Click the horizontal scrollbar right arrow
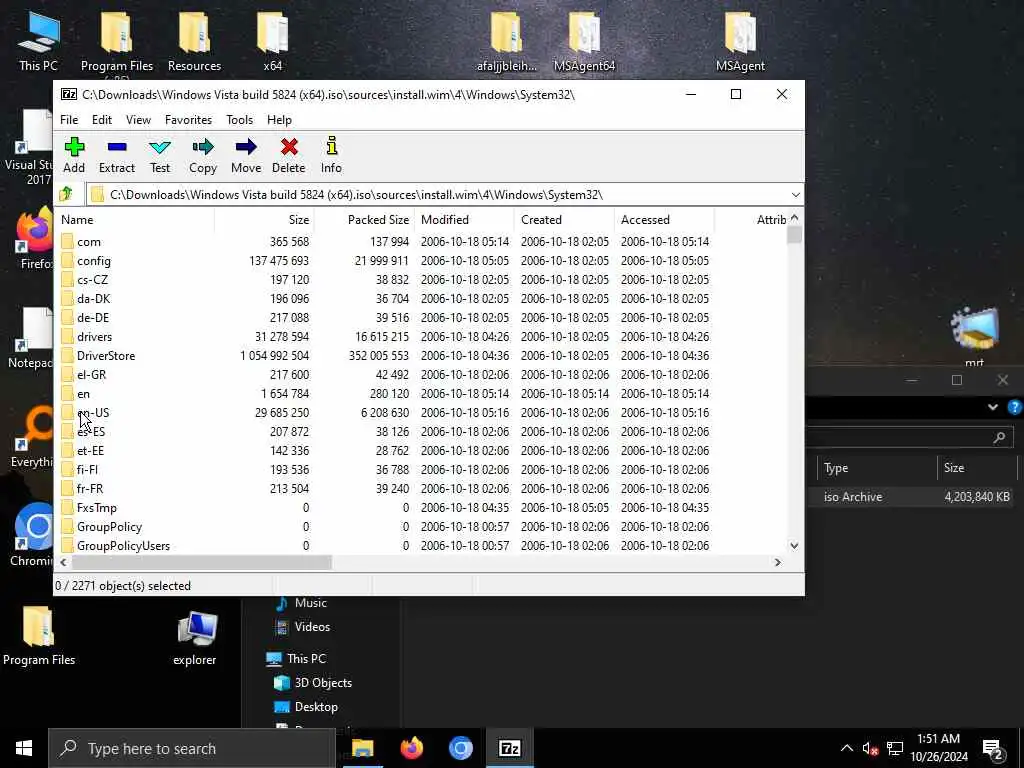The image size is (1024, 768). (777, 562)
